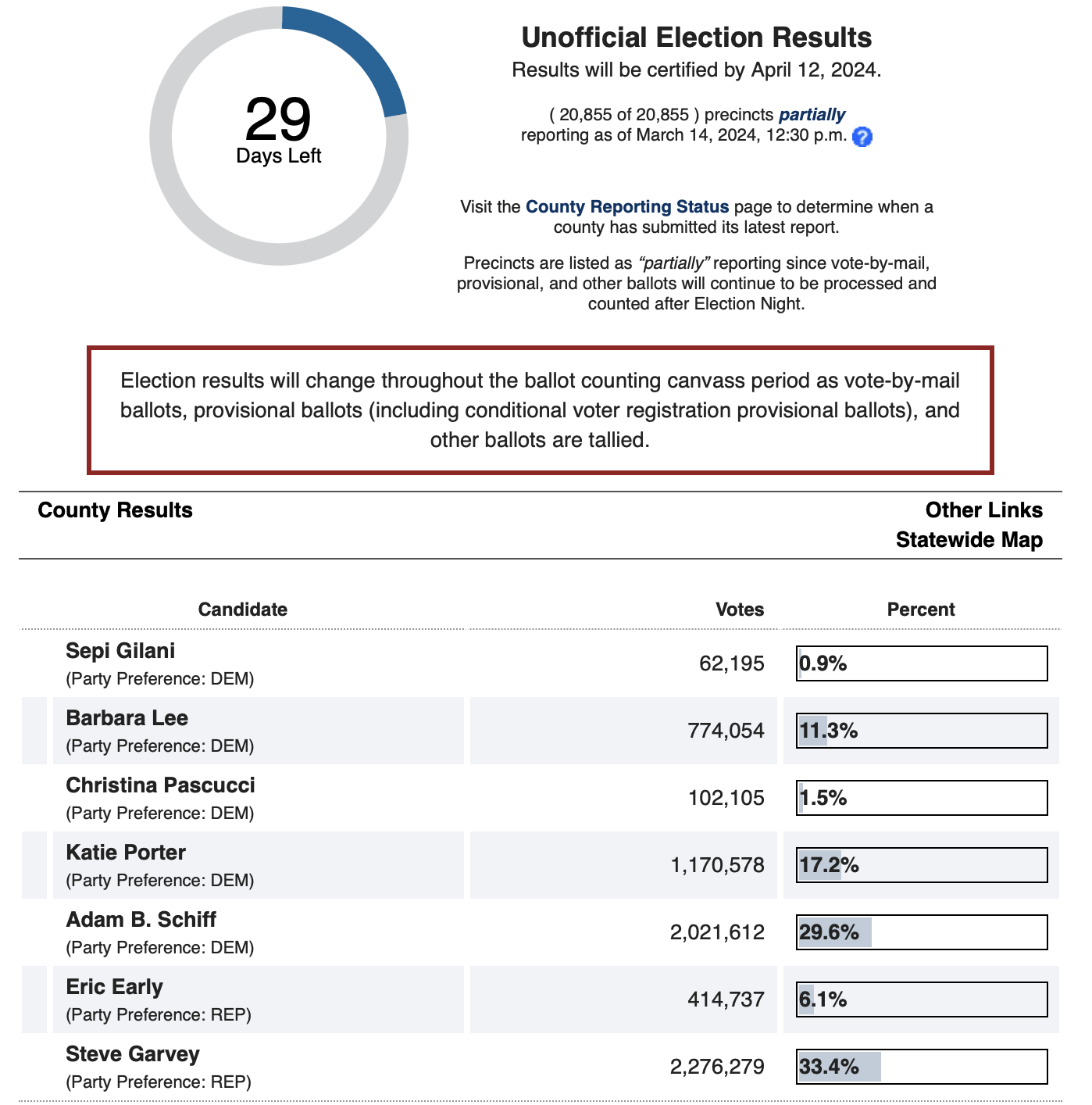Click the Other Links heading
This screenshot has width=1092, height=1105.
pyautogui.click(x=983, y=510)
